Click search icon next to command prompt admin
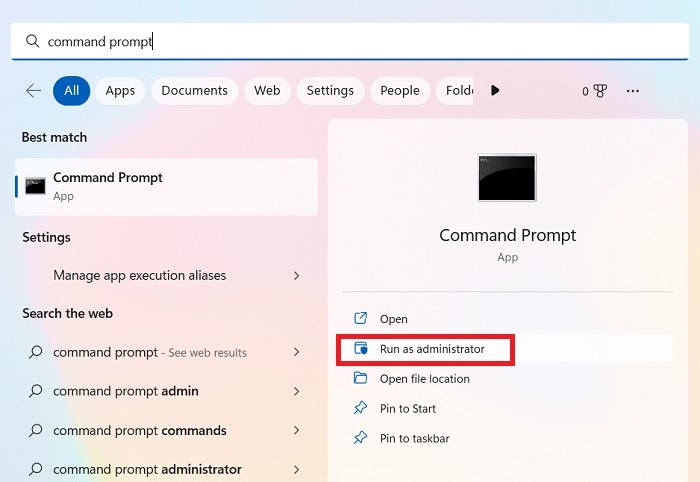Viewport: 700px width, 482px height. pyautogui.click(x=35, y=391)
